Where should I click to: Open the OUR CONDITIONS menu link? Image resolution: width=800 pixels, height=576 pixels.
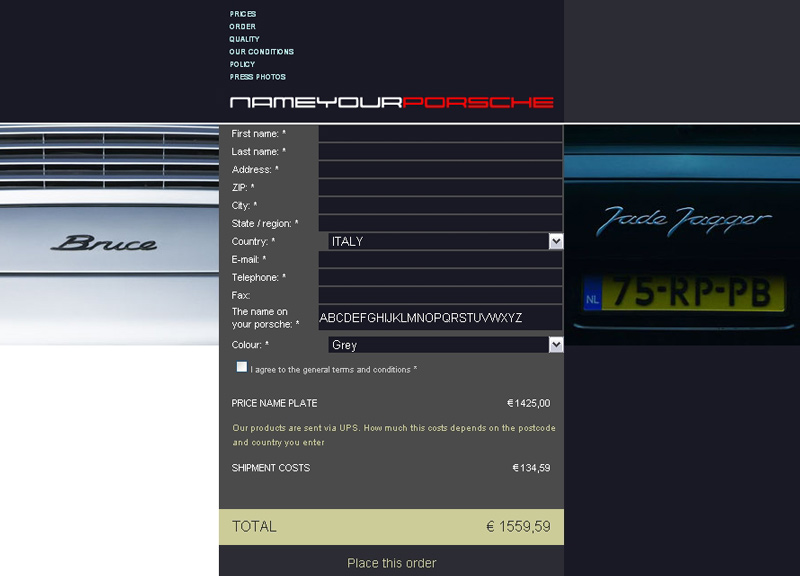tap(261, 52)
